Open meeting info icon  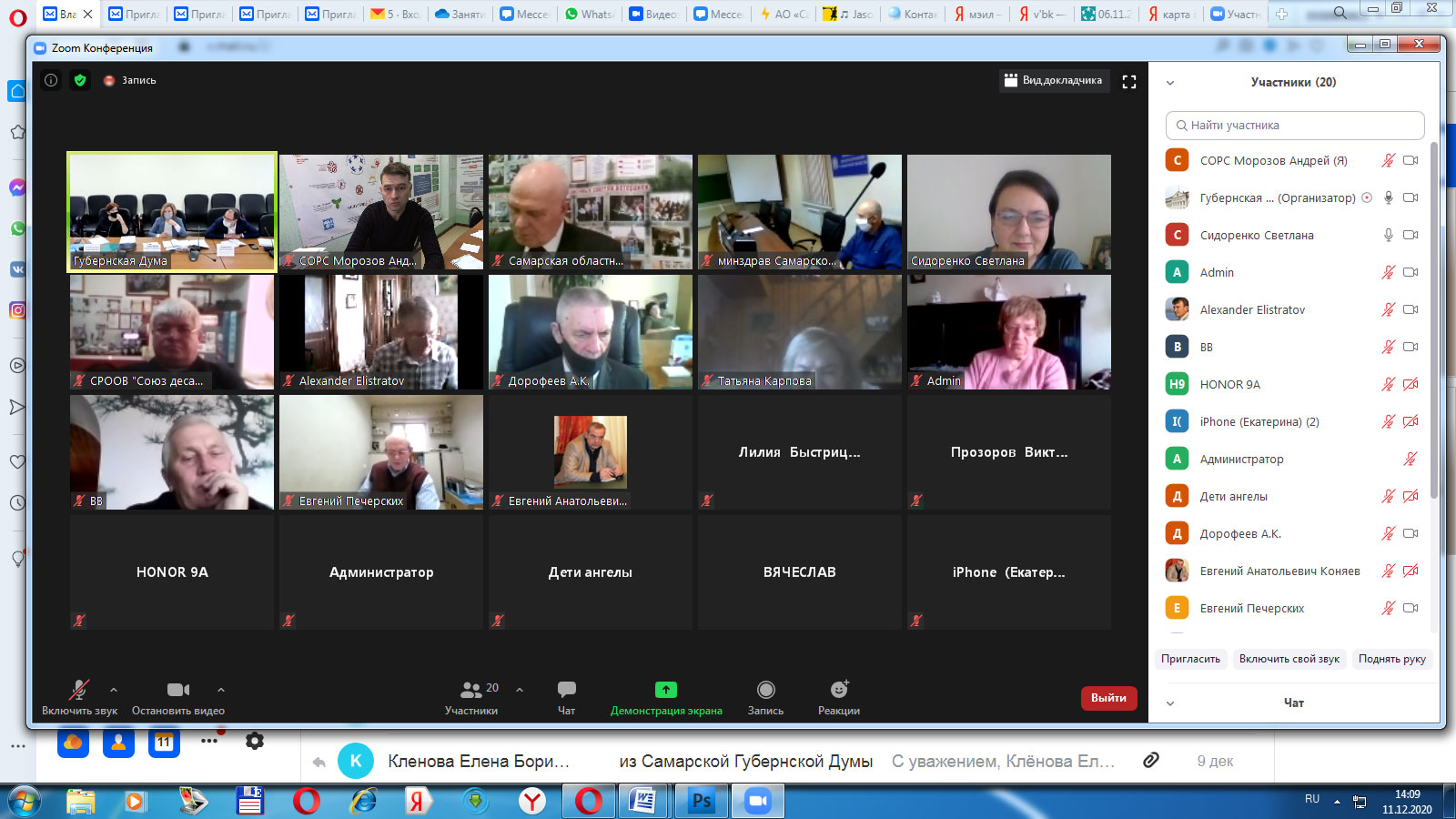click(51, 80)
